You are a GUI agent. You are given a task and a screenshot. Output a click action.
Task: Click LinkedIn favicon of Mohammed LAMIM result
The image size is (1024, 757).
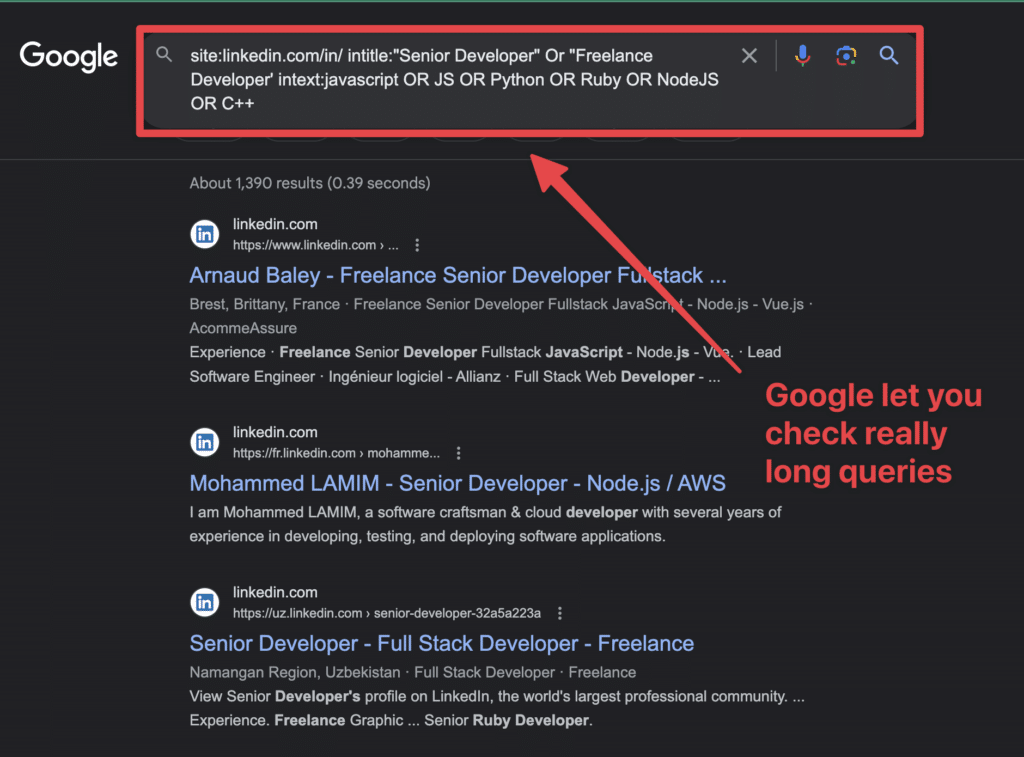point(204,442)
